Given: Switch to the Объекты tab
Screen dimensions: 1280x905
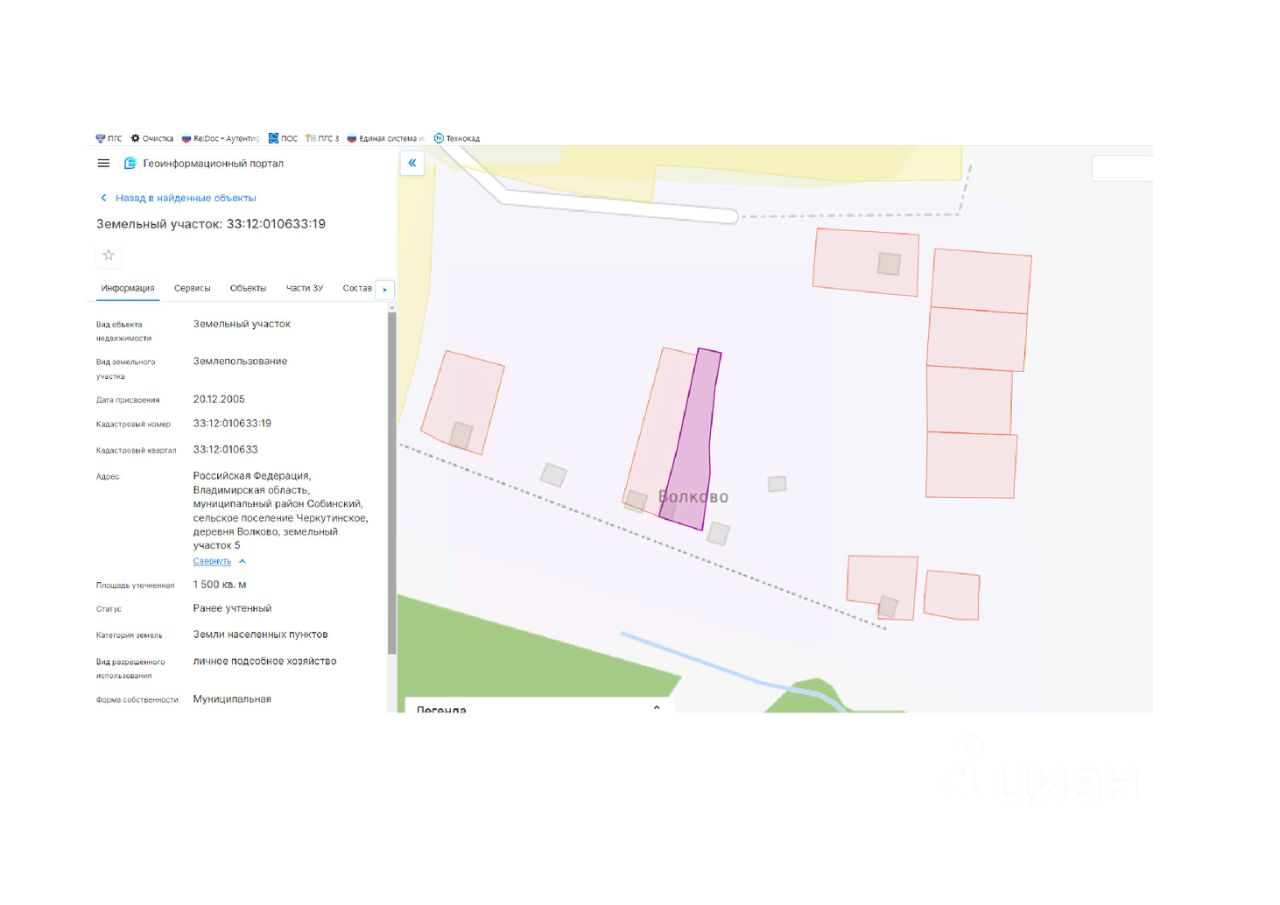Looking at the screenshot, I should coord(248,288).
